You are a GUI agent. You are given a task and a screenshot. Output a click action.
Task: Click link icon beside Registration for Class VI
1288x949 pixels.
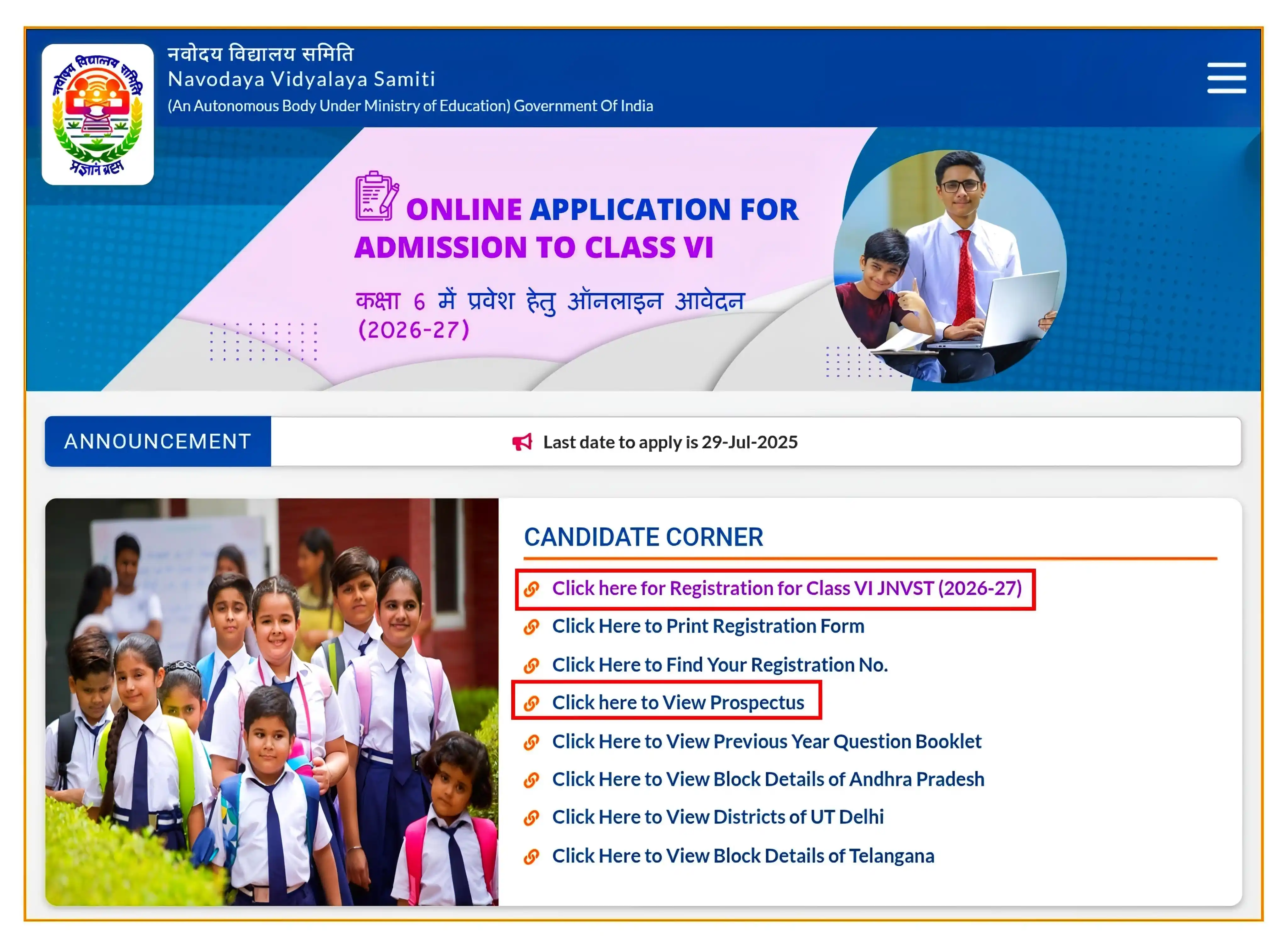(531, 589)
